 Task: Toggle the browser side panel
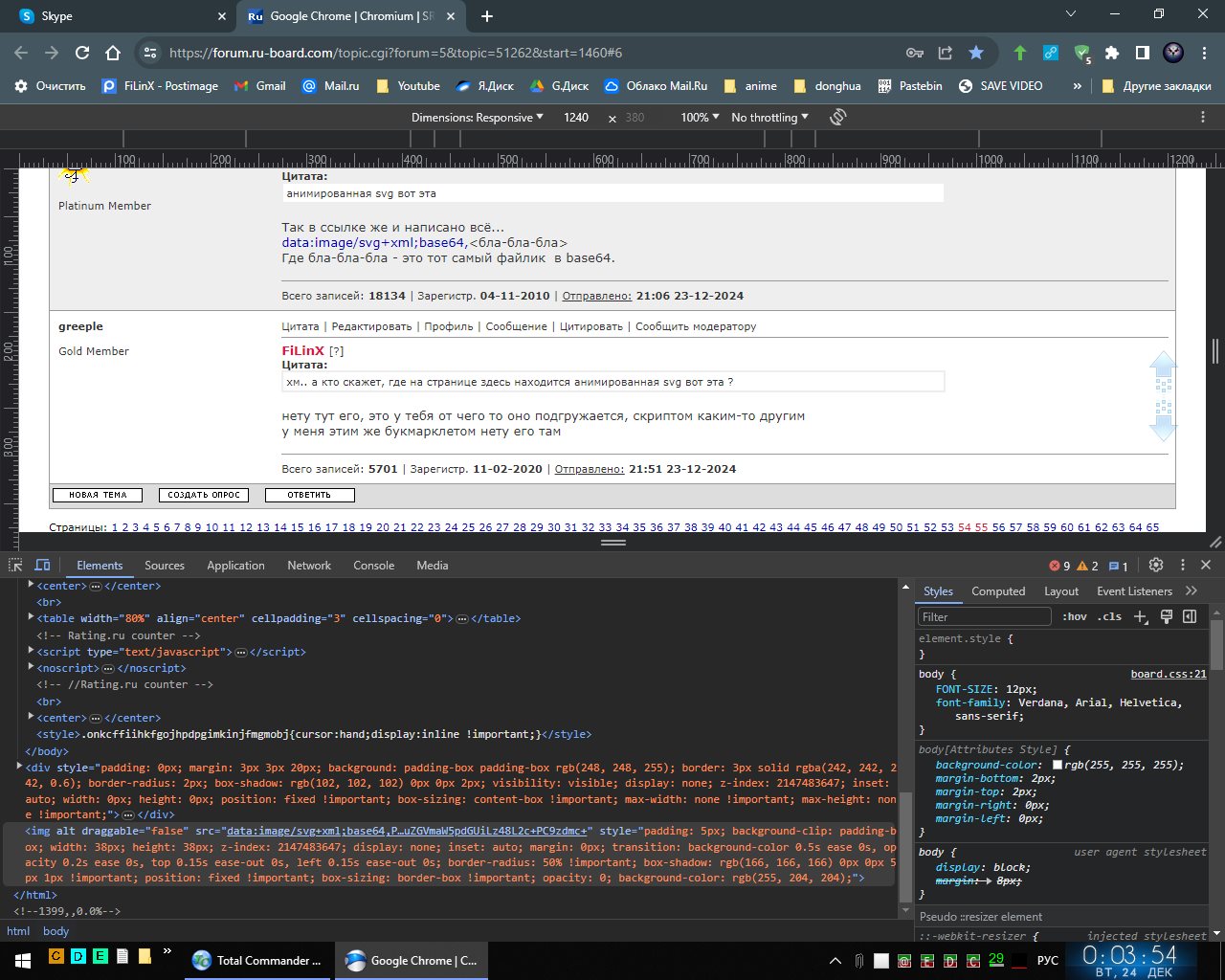(x=1143, y=53)
